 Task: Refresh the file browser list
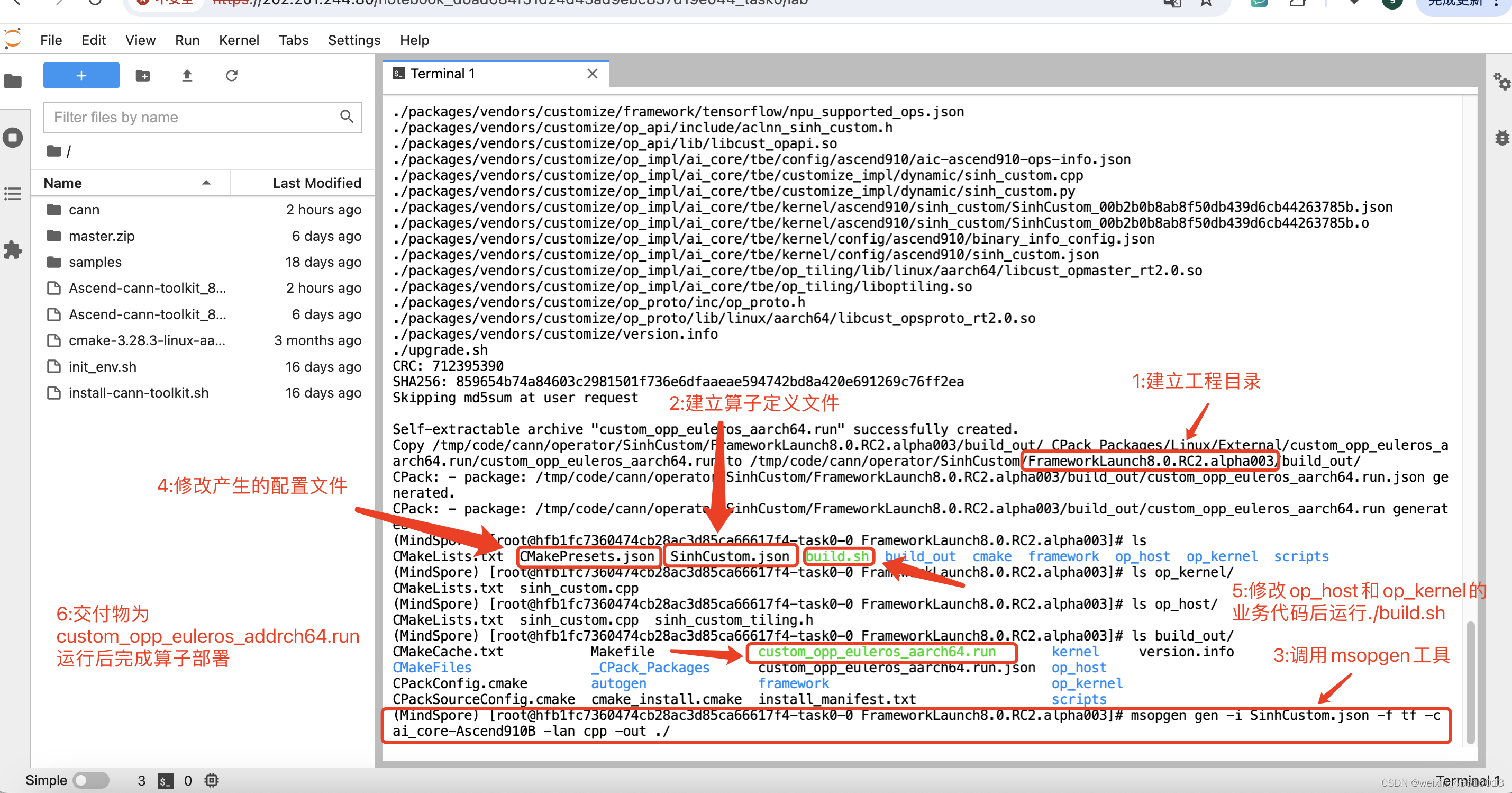point(231,75)
